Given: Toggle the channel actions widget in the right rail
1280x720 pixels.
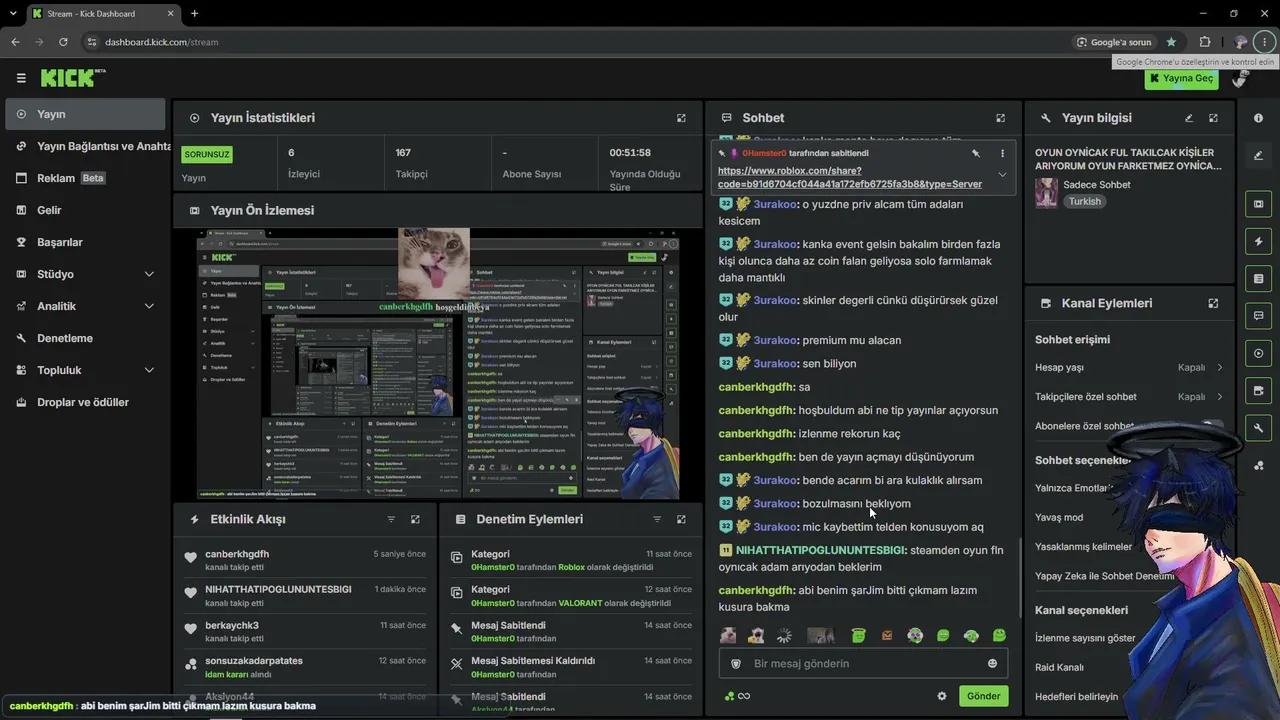Looking at the screenshot, I should (1258, 390).
